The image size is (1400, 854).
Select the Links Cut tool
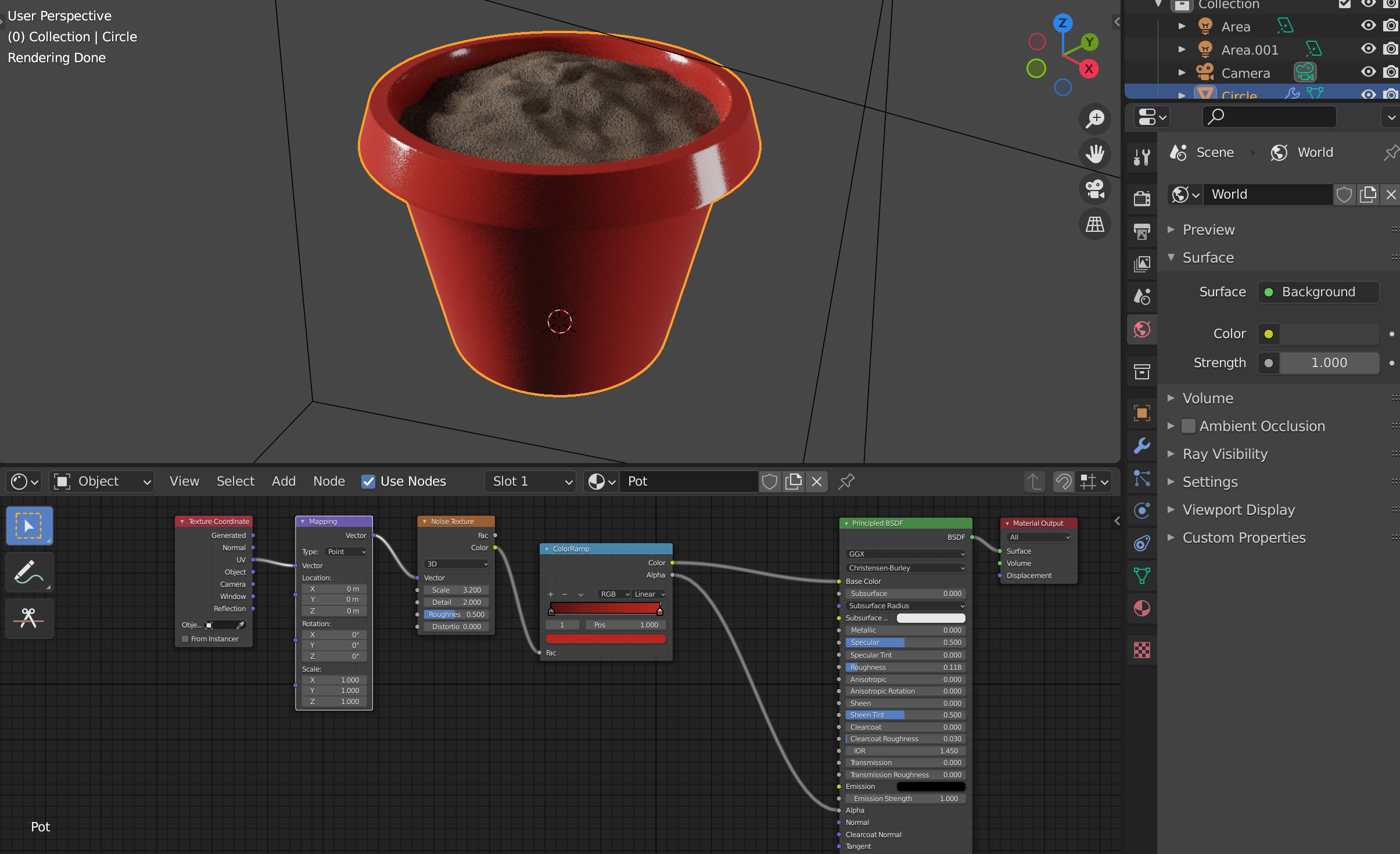29,619
